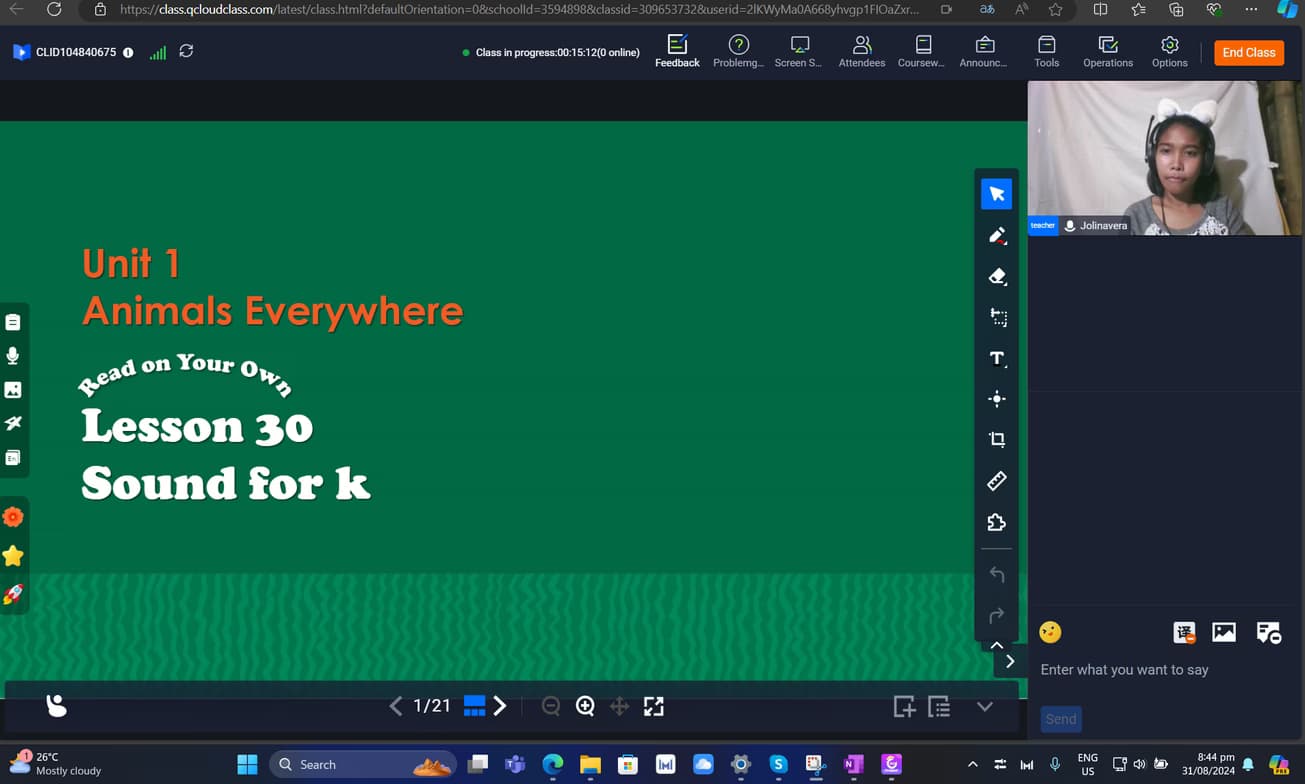Choose the text tool
The width and height of the screenshot is (1305, 784).
(996, 359)
